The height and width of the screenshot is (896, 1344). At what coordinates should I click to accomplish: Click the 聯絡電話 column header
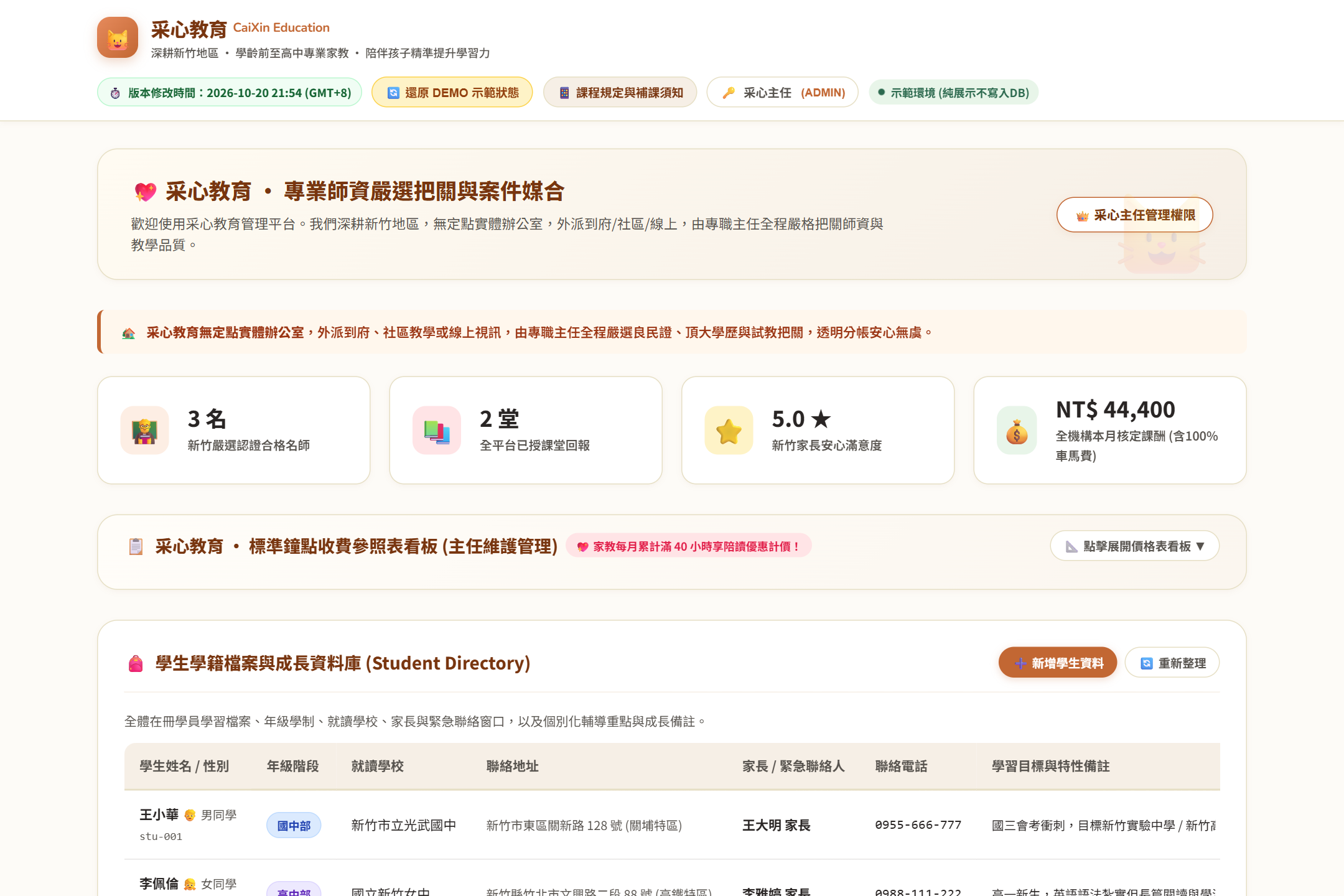pos(901,766)
